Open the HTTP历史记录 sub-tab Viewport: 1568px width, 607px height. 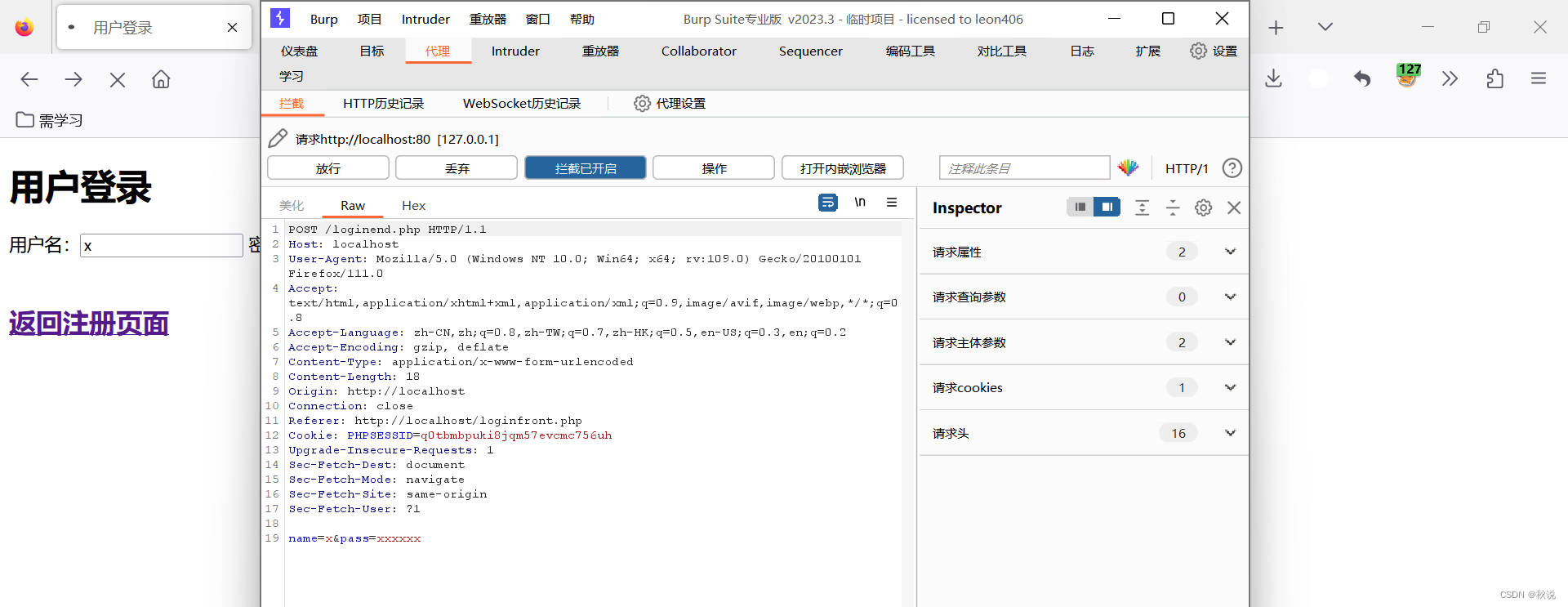point(384,104)
